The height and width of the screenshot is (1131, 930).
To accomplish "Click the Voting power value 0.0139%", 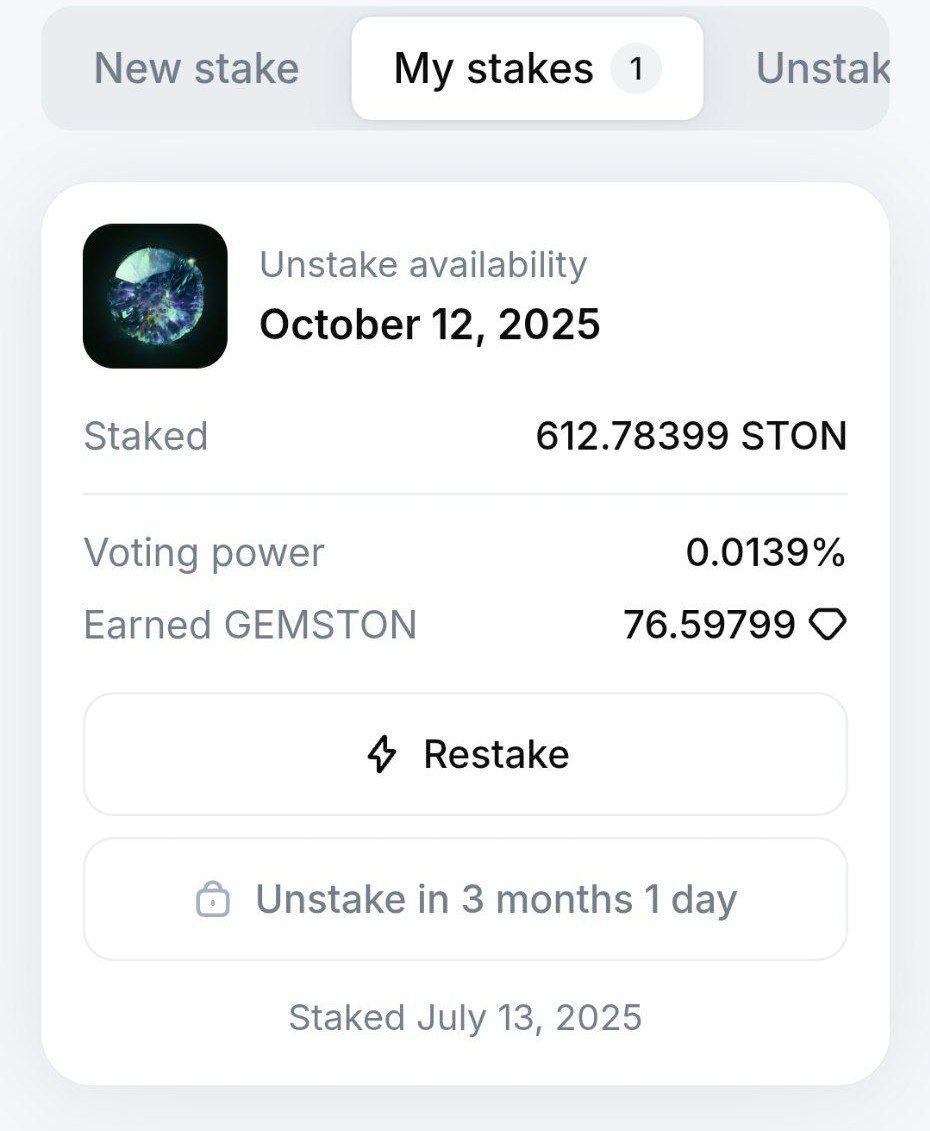I will (x=766, y=553).
